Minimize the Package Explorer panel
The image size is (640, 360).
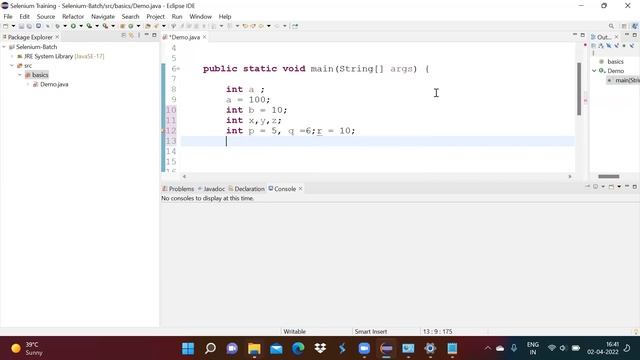click(147, 35)
